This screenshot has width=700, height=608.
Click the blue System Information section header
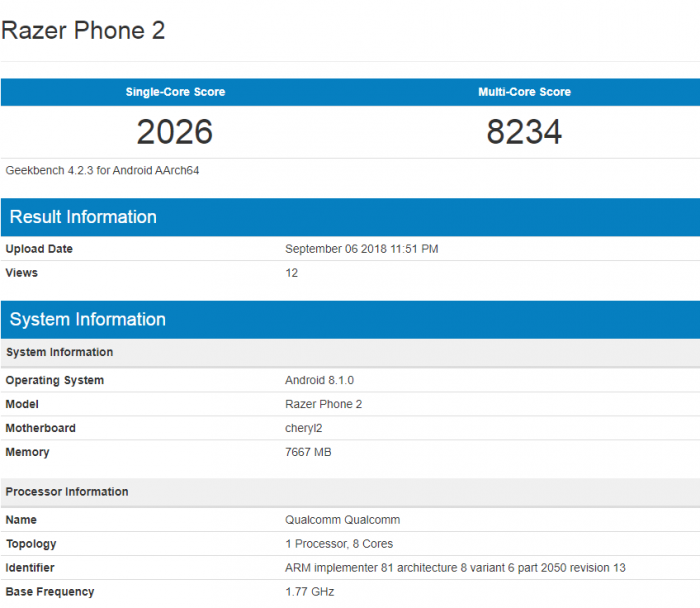pyautogui.click(x=87, y=320)
